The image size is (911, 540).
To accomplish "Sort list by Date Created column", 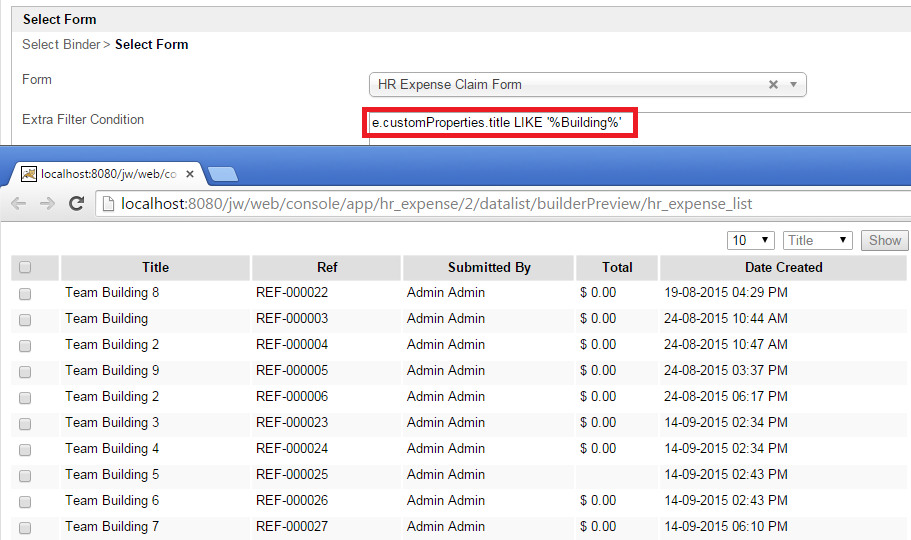I will point(783,267).
